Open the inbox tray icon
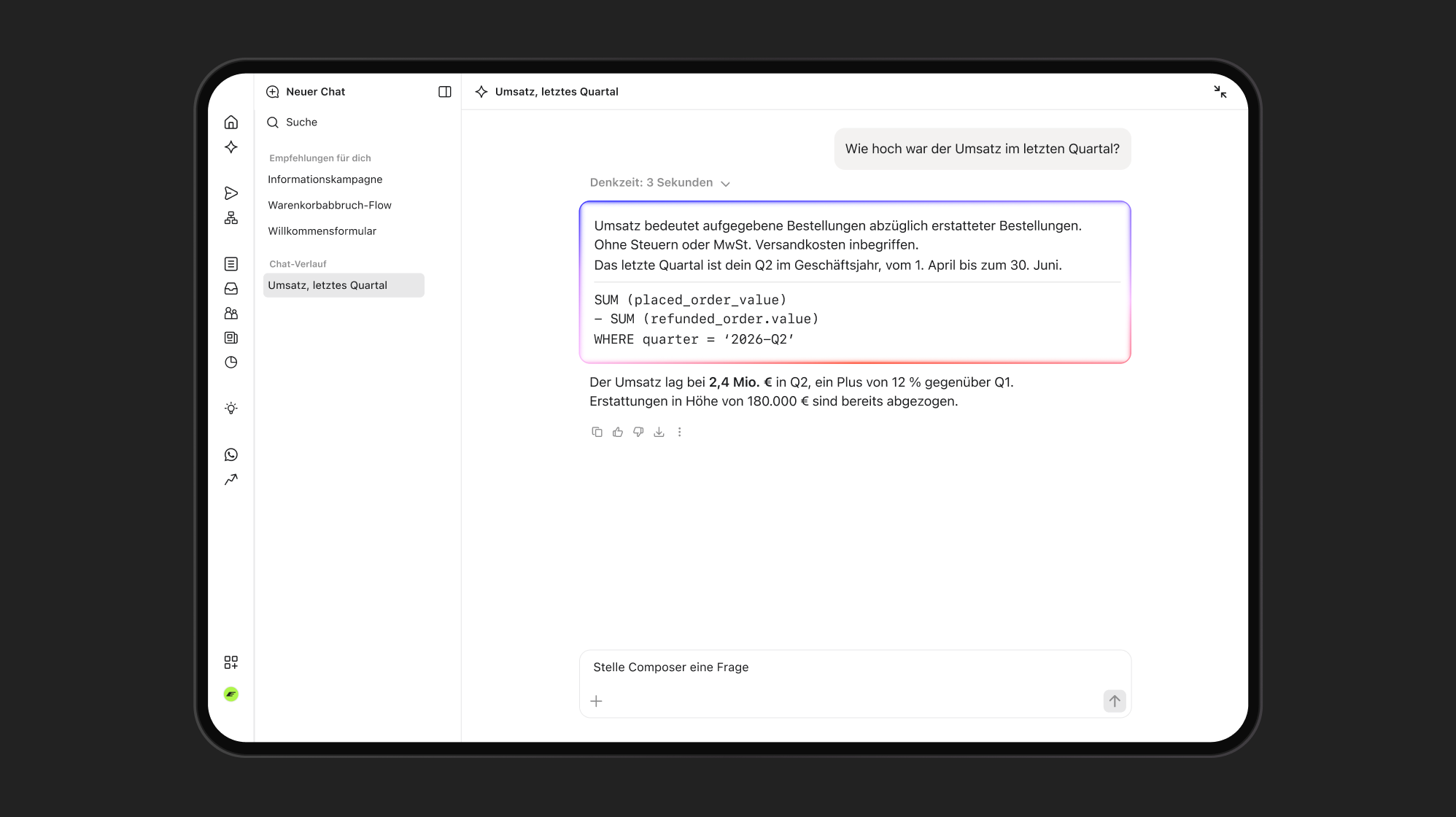The height and width of the screenshot is (817, 1456). coord(231,289)
